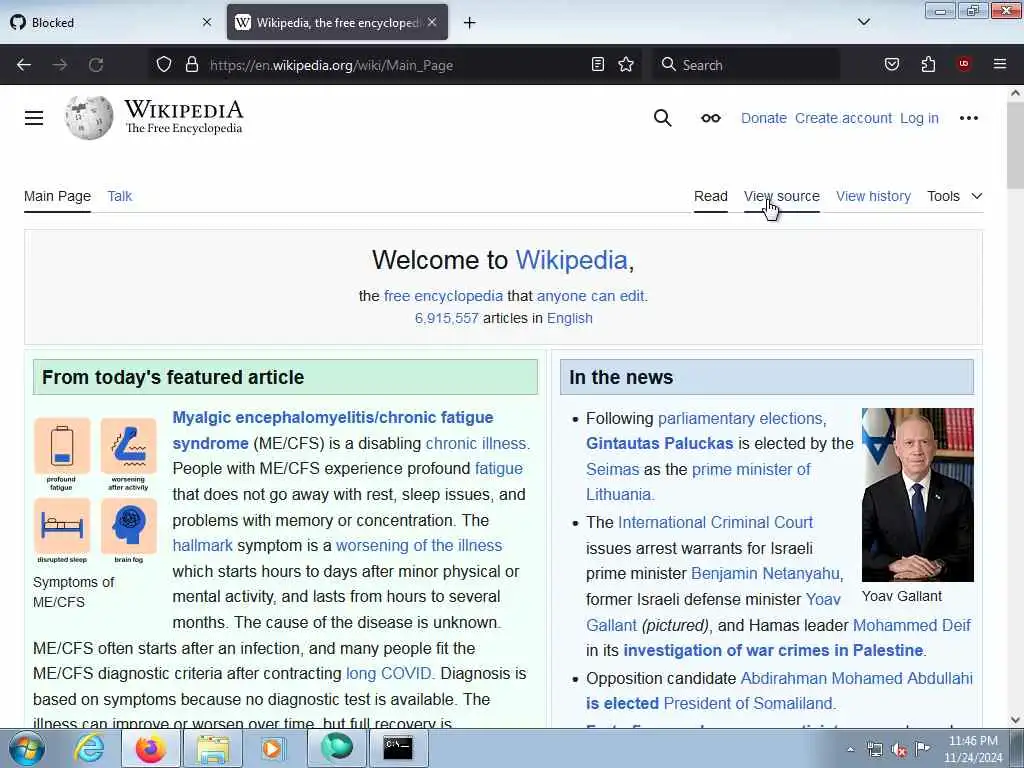The width and height of the screenshot is (1024, 768).
Task: View site security via the padlock icon
Action: (191, 65)
